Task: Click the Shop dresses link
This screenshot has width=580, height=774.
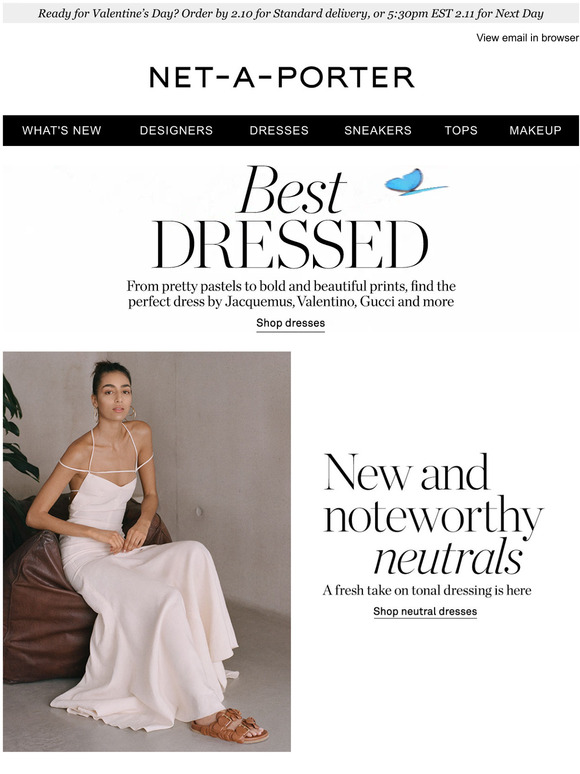Action: (x=290, y=323)
